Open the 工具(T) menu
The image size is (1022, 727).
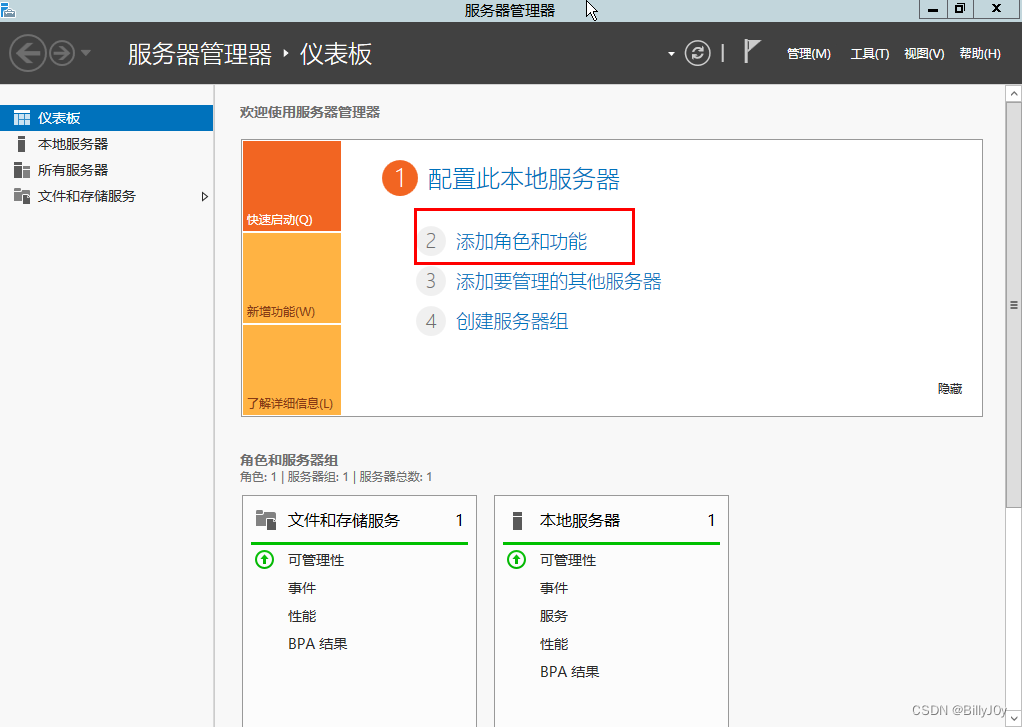tap(869, 53)
